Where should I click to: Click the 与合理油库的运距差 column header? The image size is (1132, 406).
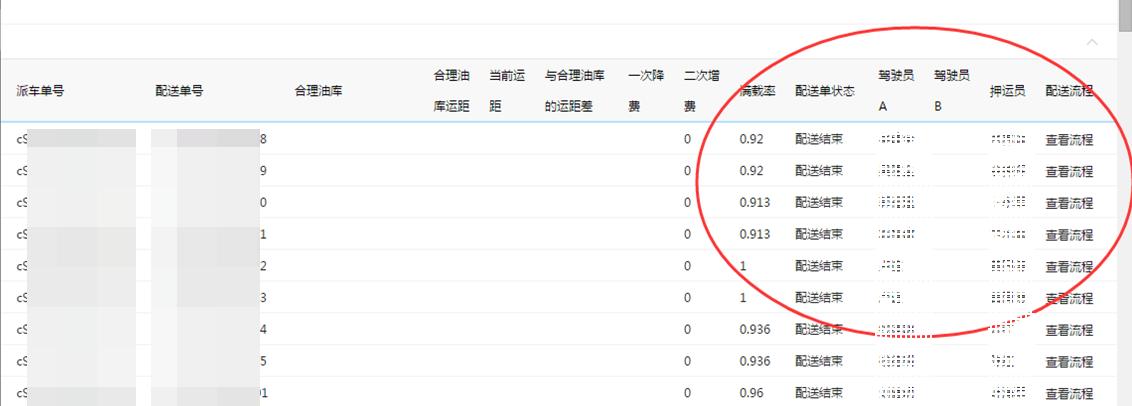tap(575, 91)
